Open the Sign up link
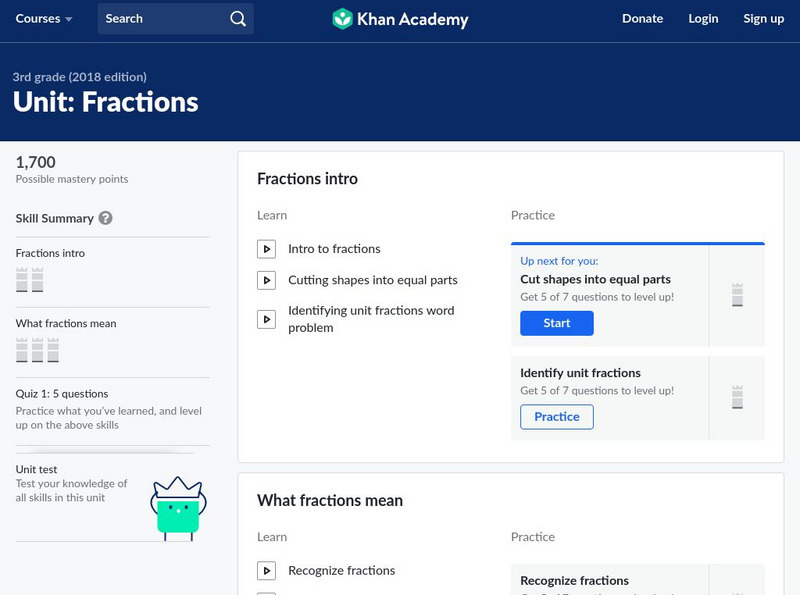Viewport: 800px width, 595px height. coord(763,19)
